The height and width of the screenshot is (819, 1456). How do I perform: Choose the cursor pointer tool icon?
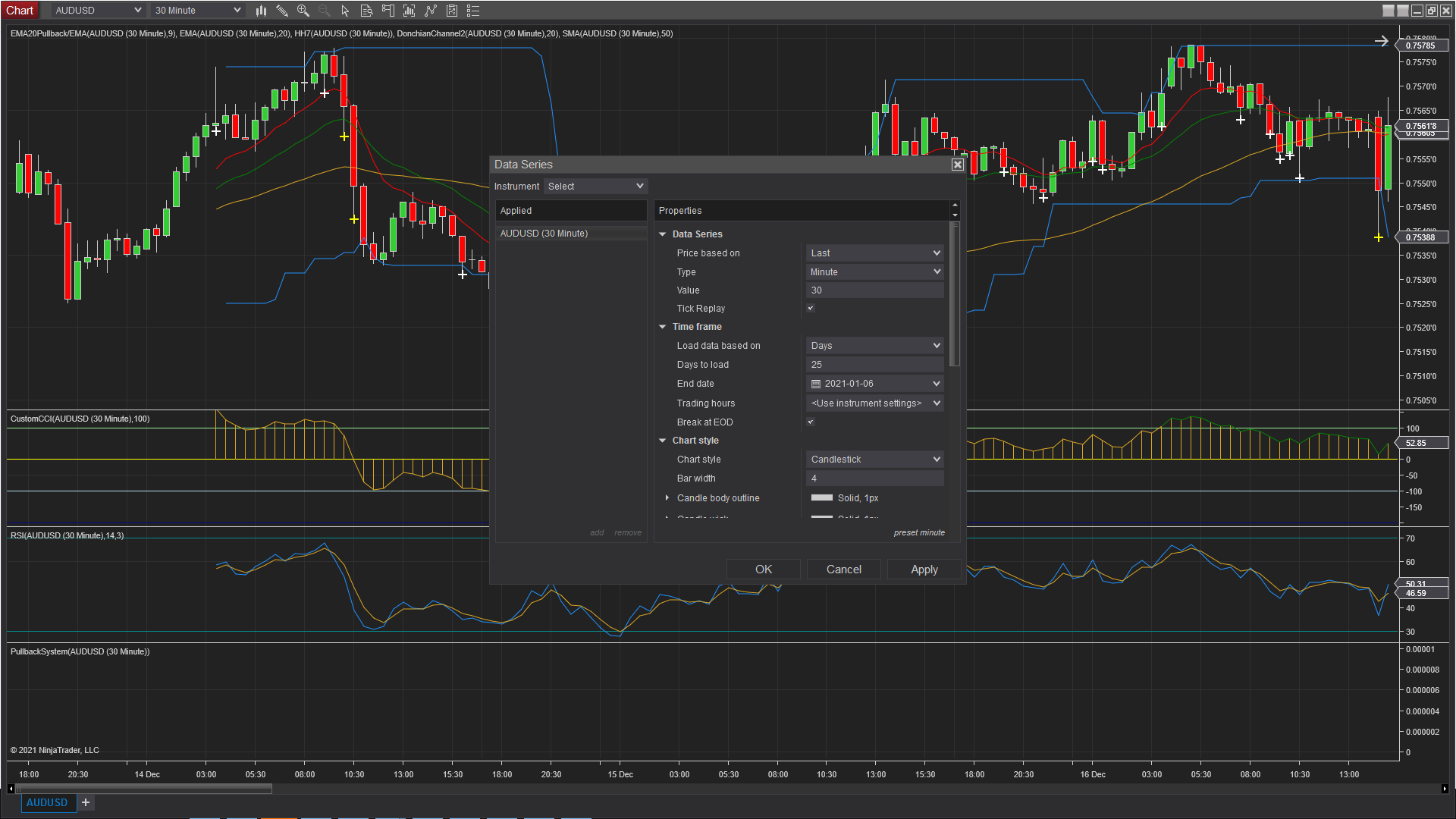[x=345, y=11]
